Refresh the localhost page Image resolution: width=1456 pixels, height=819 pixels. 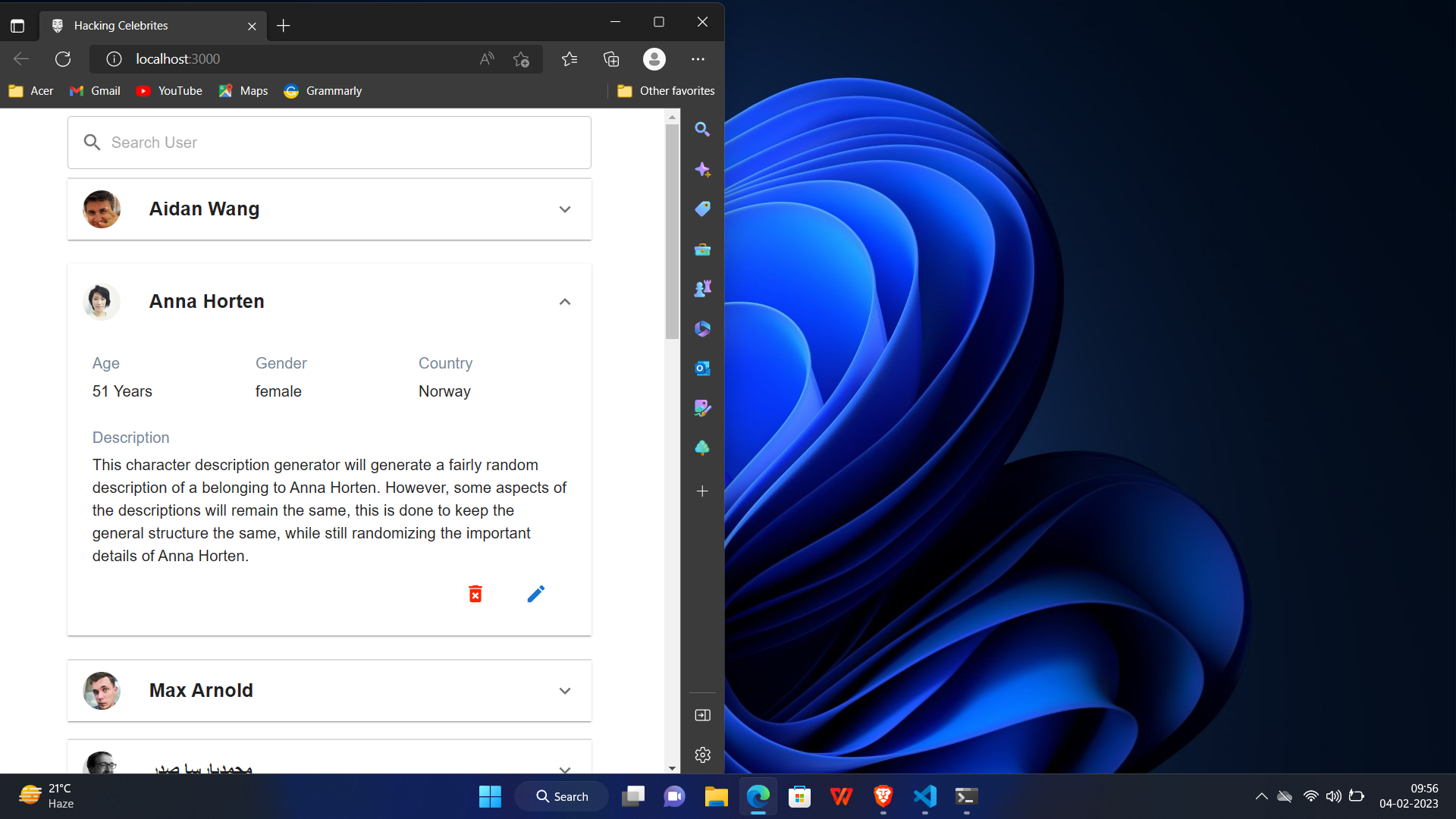coord(63,59)
